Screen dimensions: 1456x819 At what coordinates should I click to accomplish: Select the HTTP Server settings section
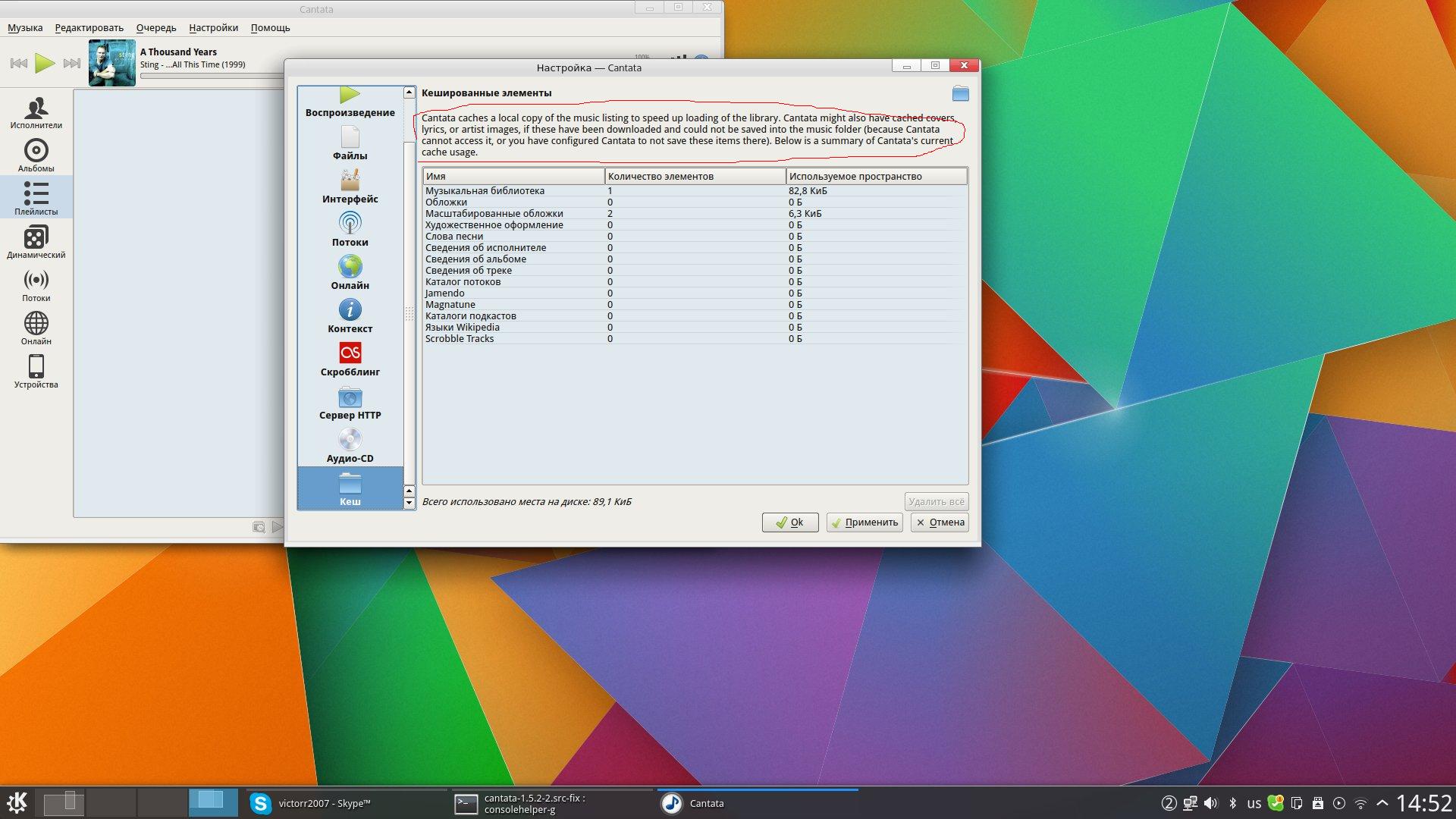[x=350, y=403]
